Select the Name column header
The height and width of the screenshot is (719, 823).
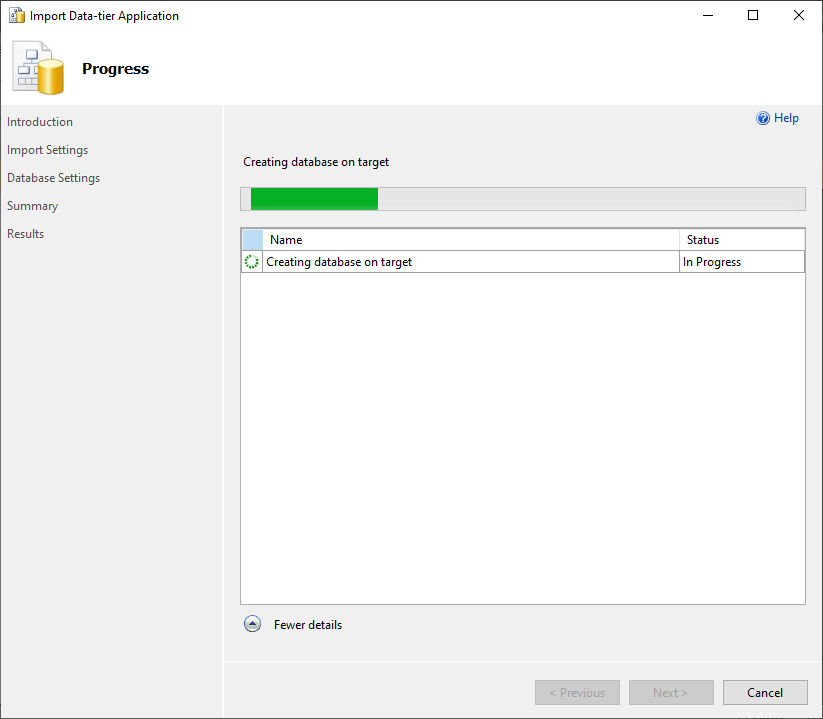coord(286,239)
